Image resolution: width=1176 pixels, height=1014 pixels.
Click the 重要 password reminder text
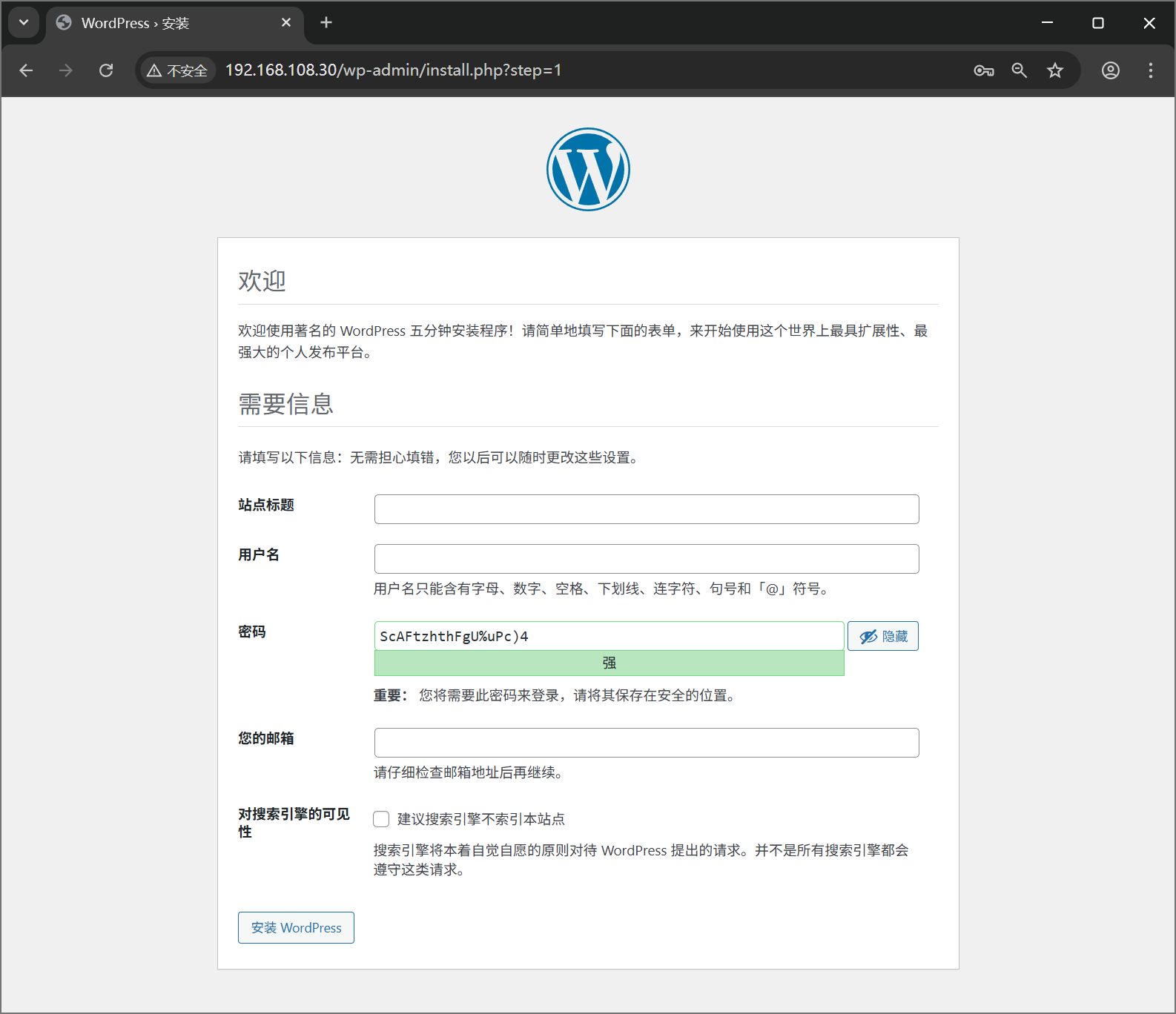coord(556,695)
